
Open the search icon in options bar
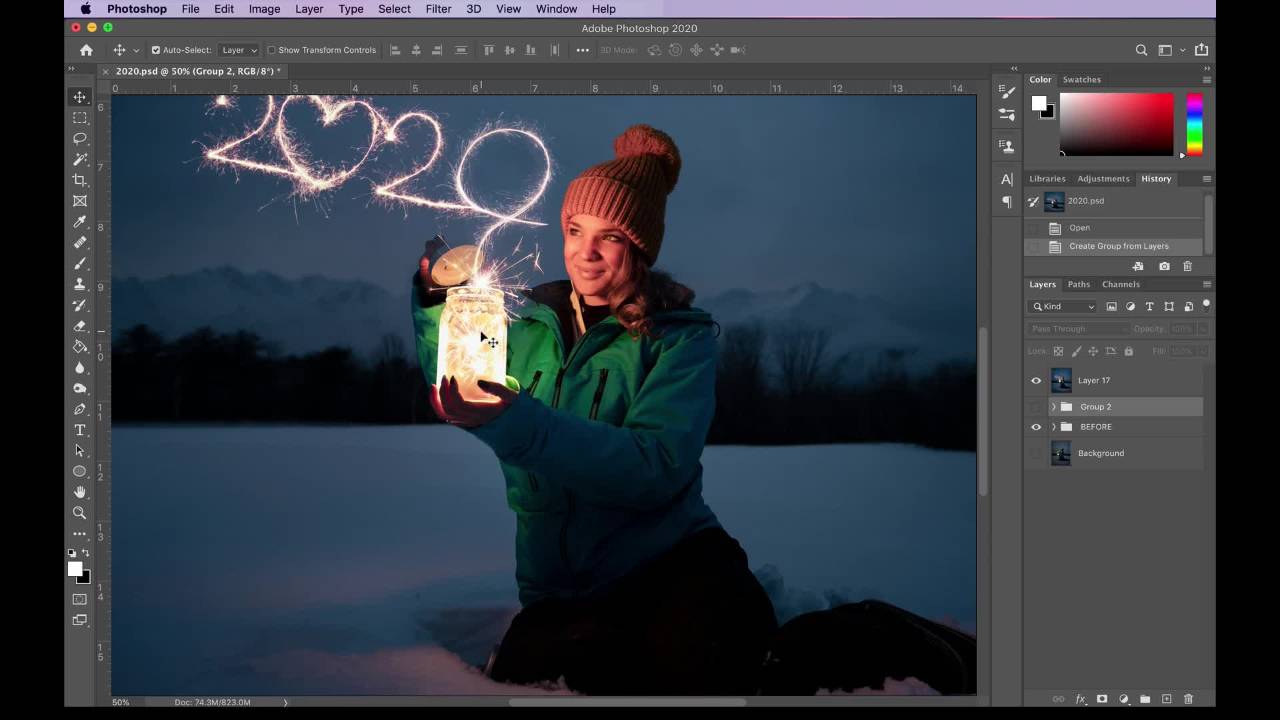click(x=1141, y=50)
